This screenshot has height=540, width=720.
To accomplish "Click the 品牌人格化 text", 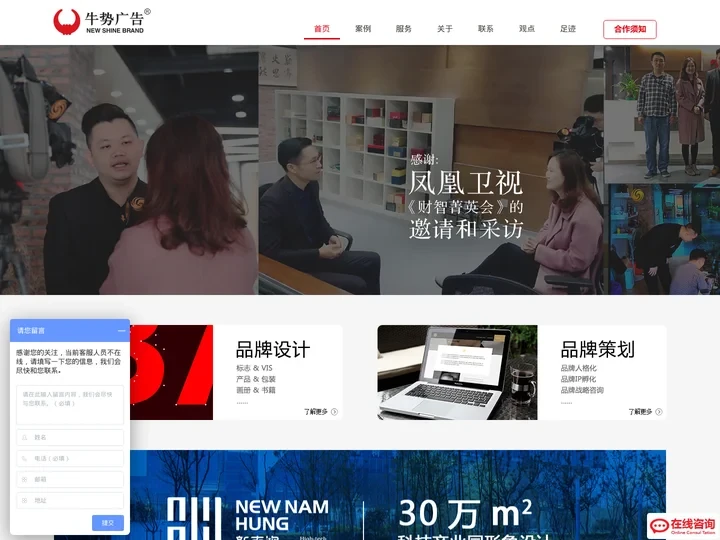I will (x=579, y=368).
